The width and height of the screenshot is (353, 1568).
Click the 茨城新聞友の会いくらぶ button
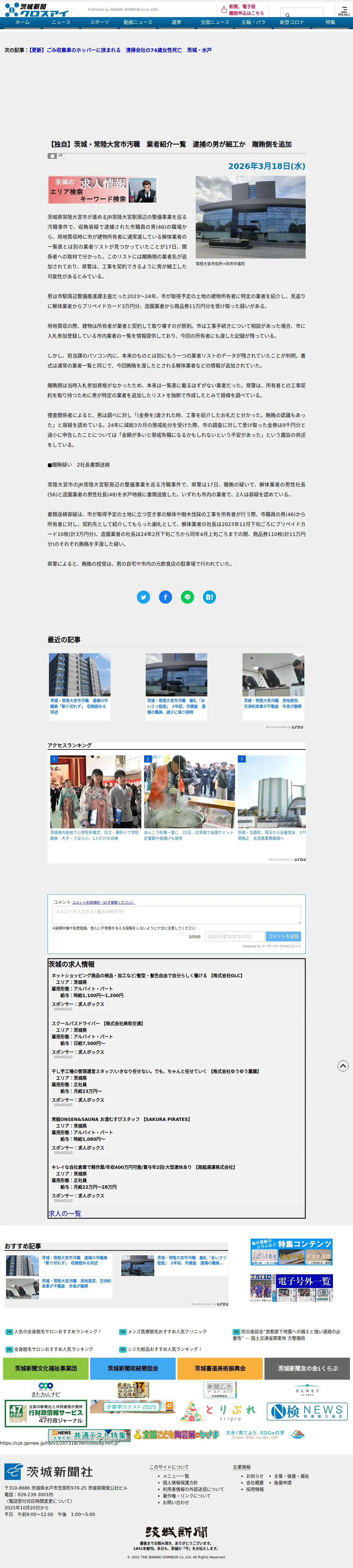click(x=307, y=1368)
